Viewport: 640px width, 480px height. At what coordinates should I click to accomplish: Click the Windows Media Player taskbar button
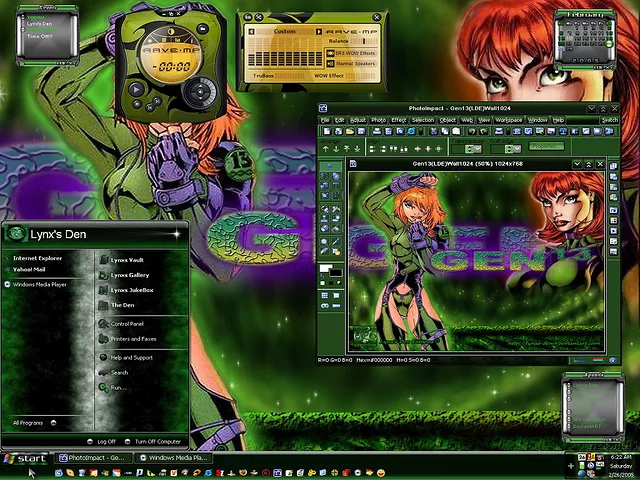tap(174, 458)
